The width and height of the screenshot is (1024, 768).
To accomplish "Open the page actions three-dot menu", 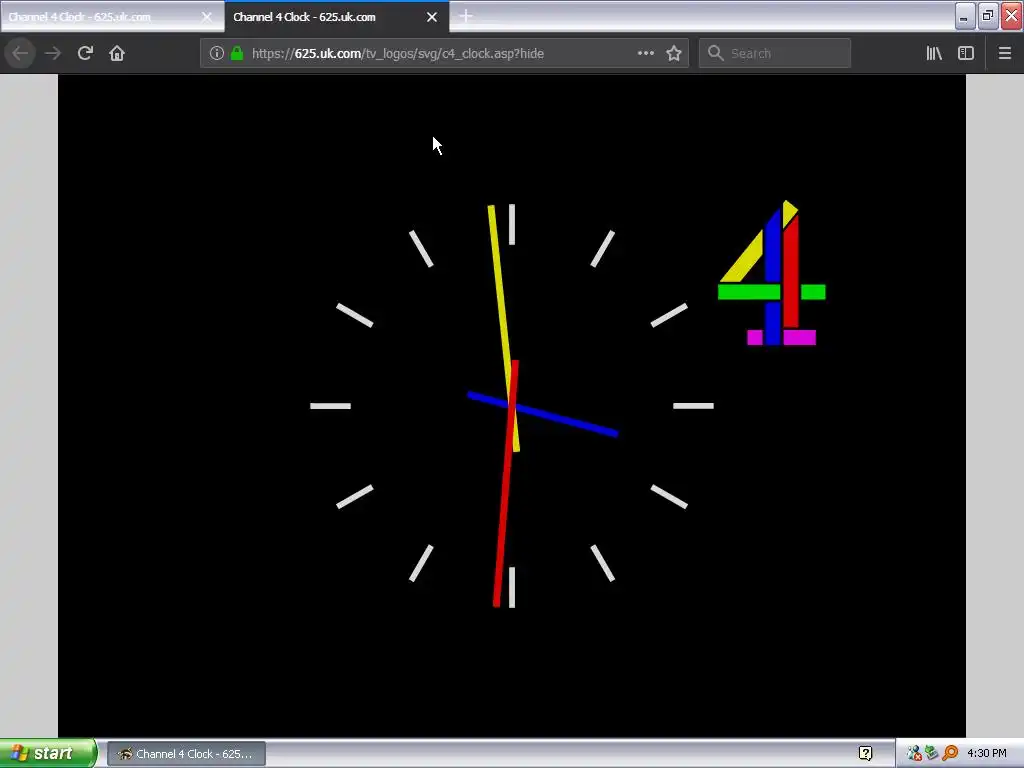I will coord(645,53).
